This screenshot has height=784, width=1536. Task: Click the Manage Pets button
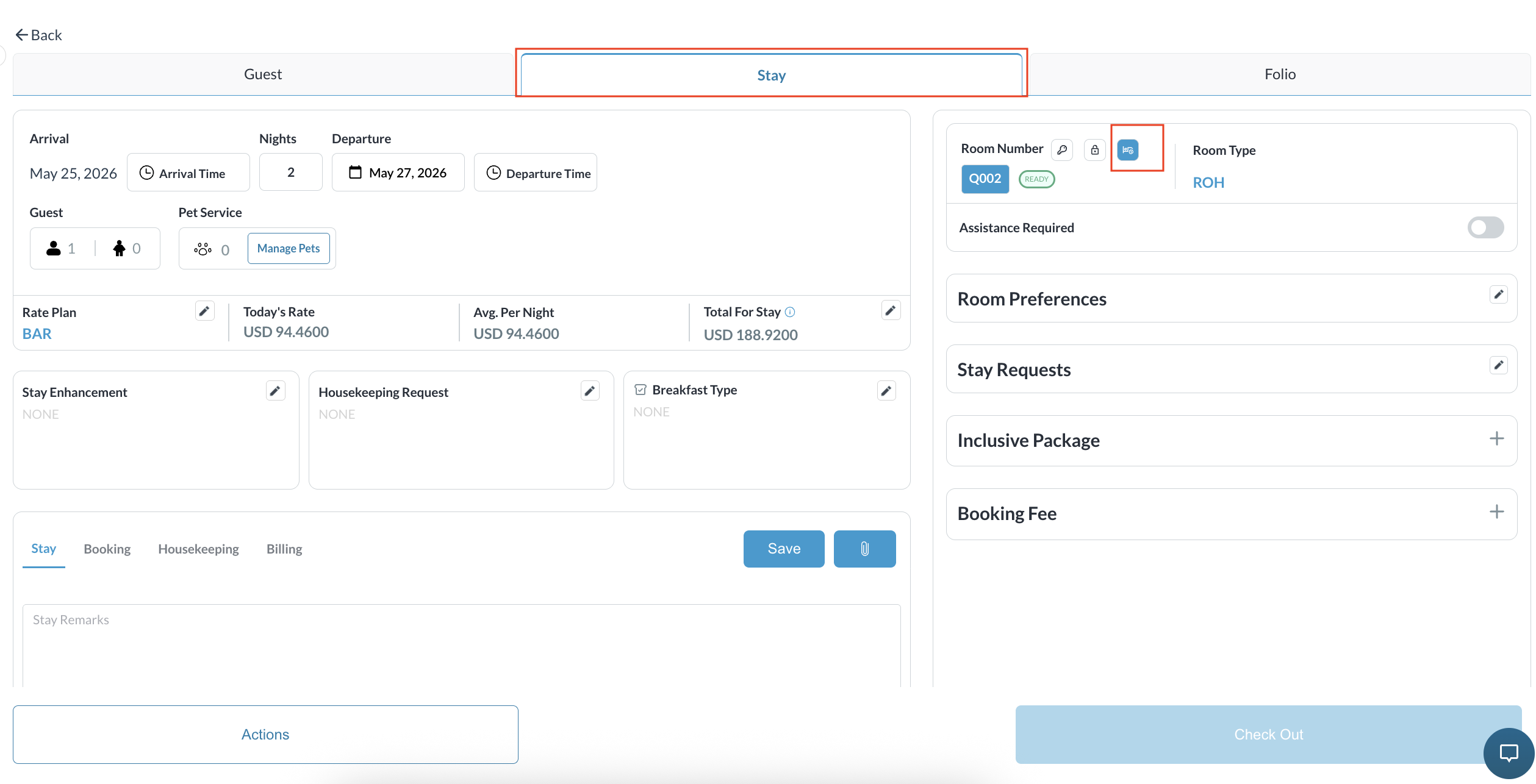click(x=289, y=248)
